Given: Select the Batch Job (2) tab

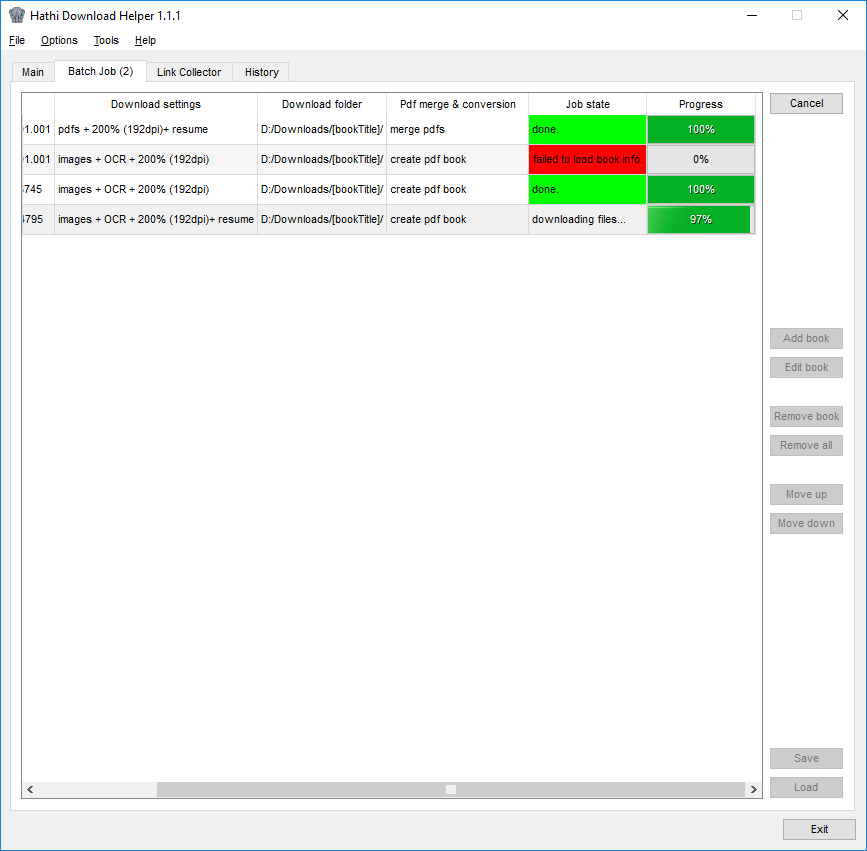Looking at the screenshot, I should point(101,71).
